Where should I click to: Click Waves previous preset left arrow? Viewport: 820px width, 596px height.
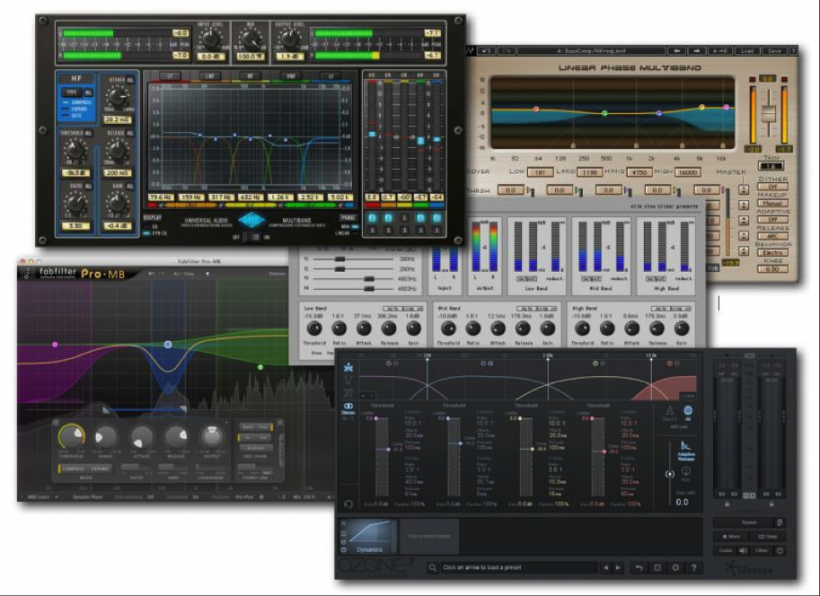677,51
